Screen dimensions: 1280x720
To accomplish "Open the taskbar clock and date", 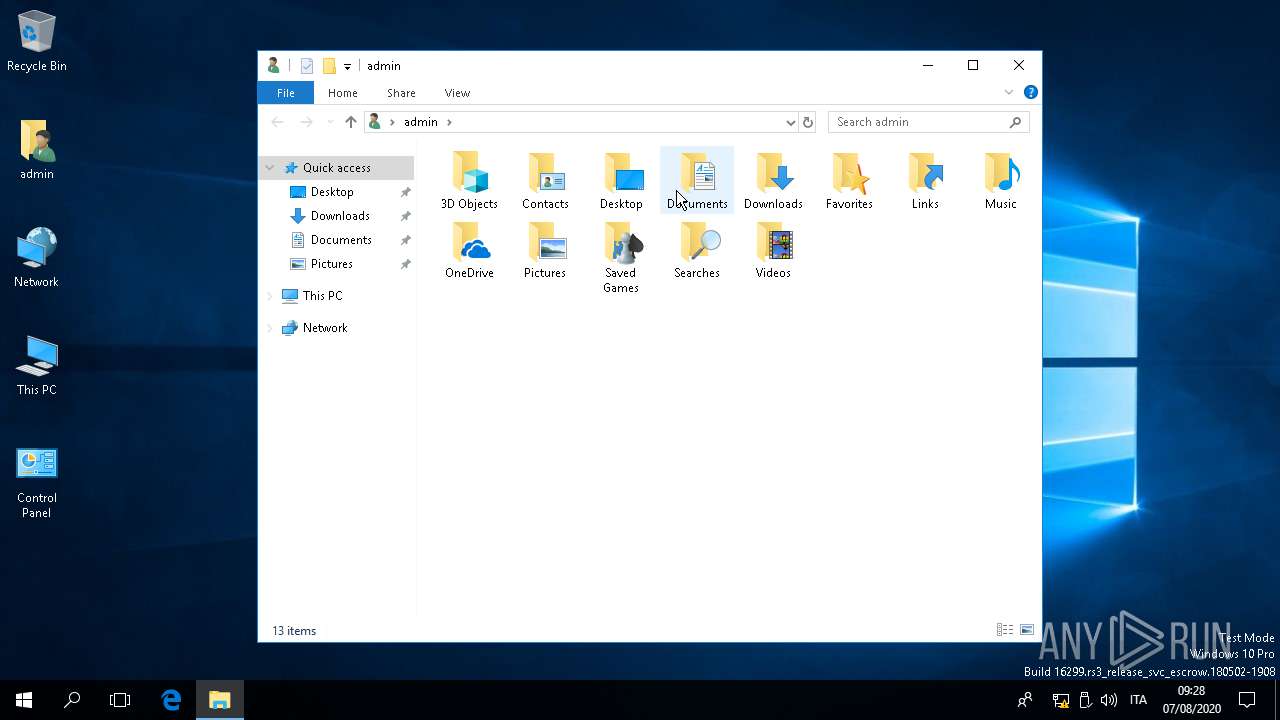I will pos(1192,700).
